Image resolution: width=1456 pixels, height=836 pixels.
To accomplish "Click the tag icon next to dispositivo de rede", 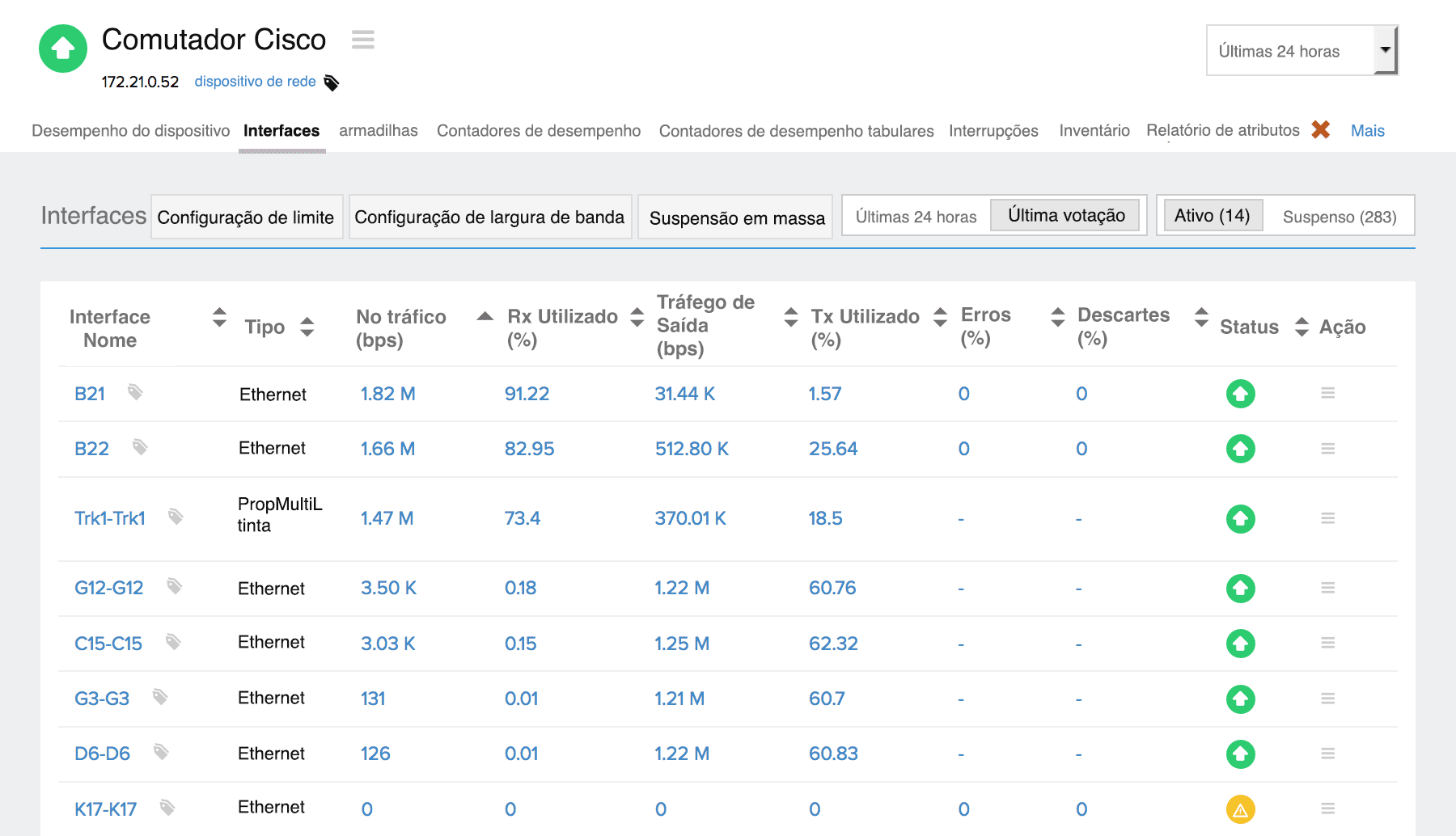I will click(332, 82).
